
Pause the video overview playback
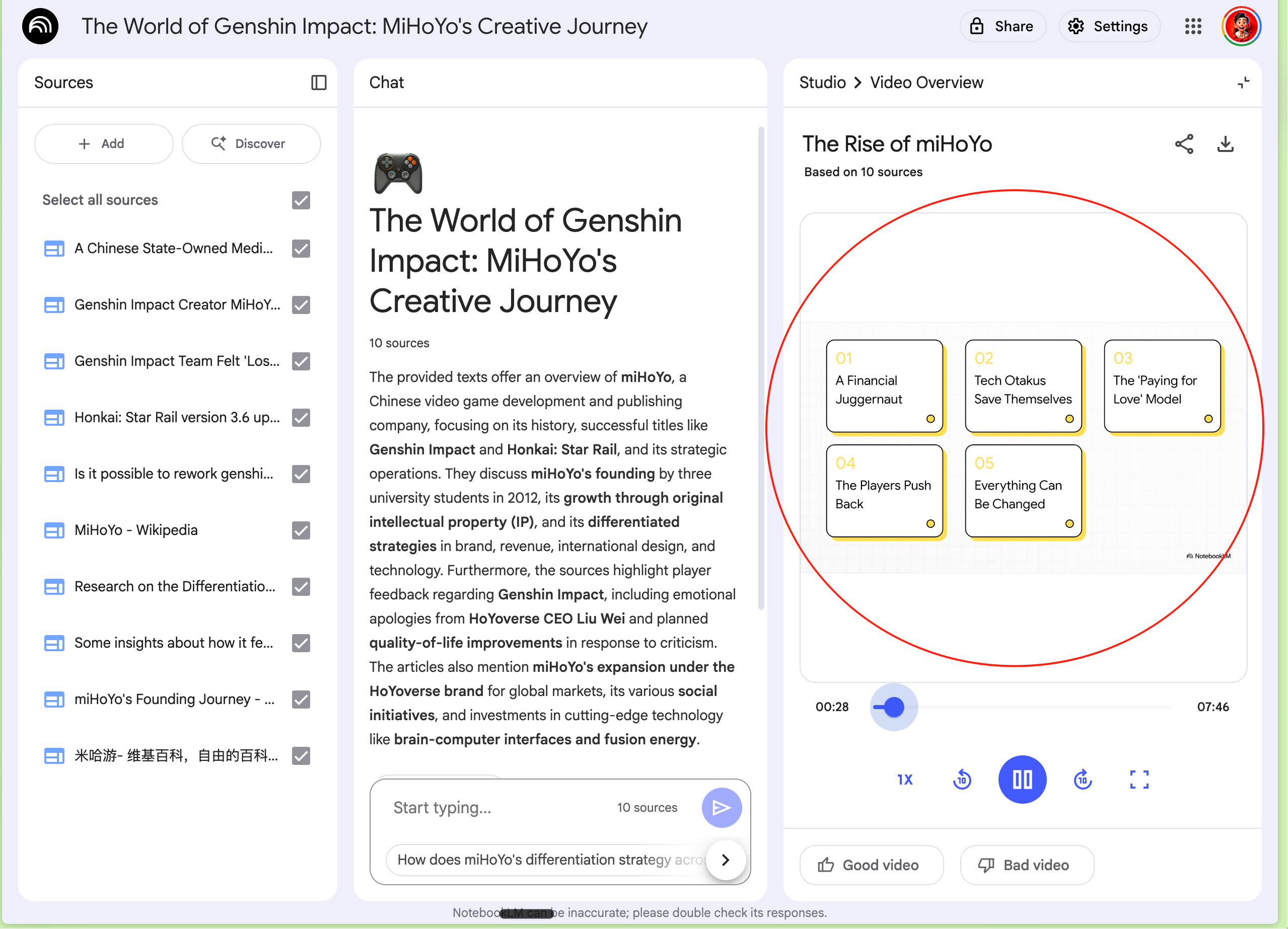coord(1022,780)
